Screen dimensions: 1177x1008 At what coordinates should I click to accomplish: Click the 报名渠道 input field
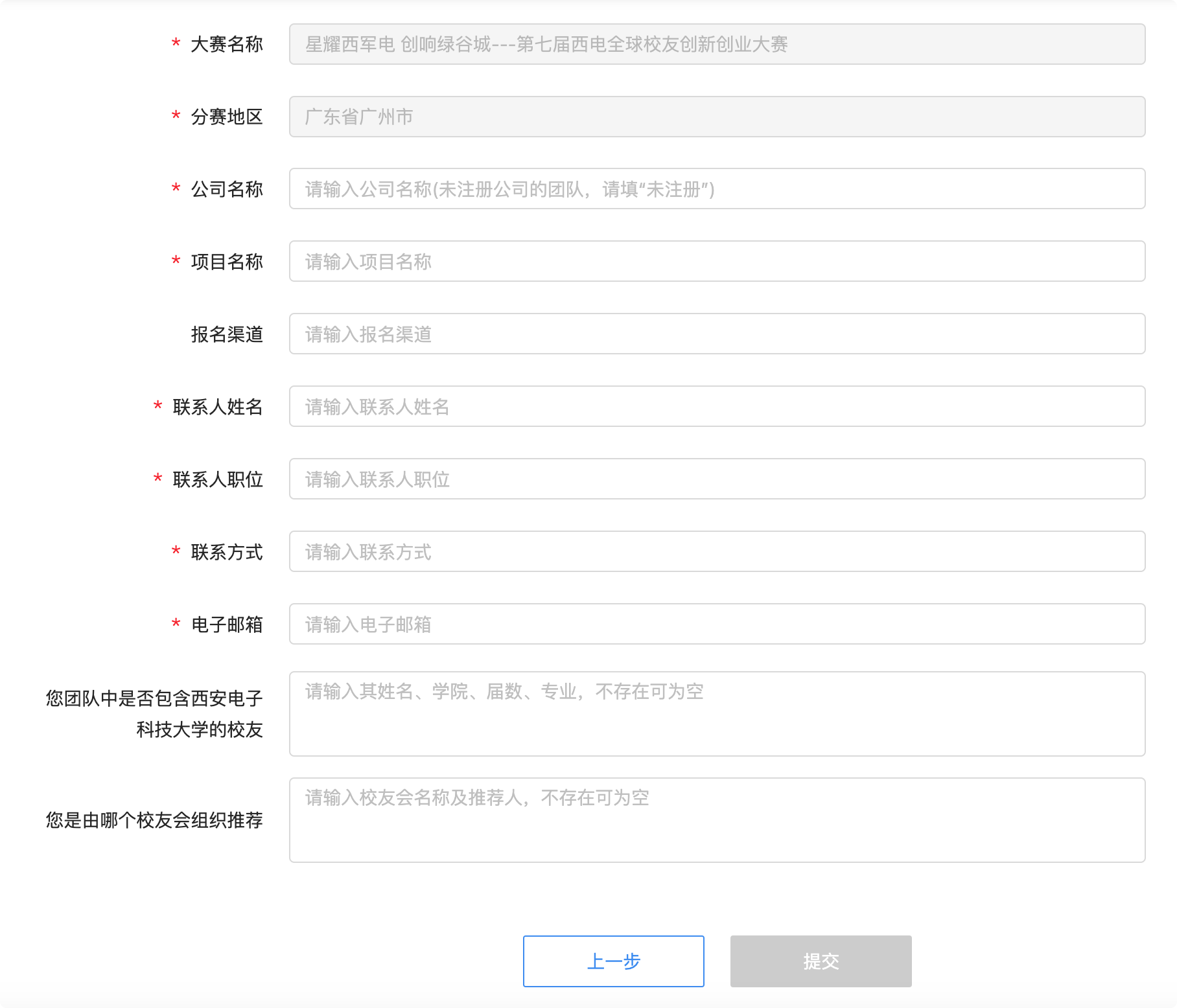point(717,334)
